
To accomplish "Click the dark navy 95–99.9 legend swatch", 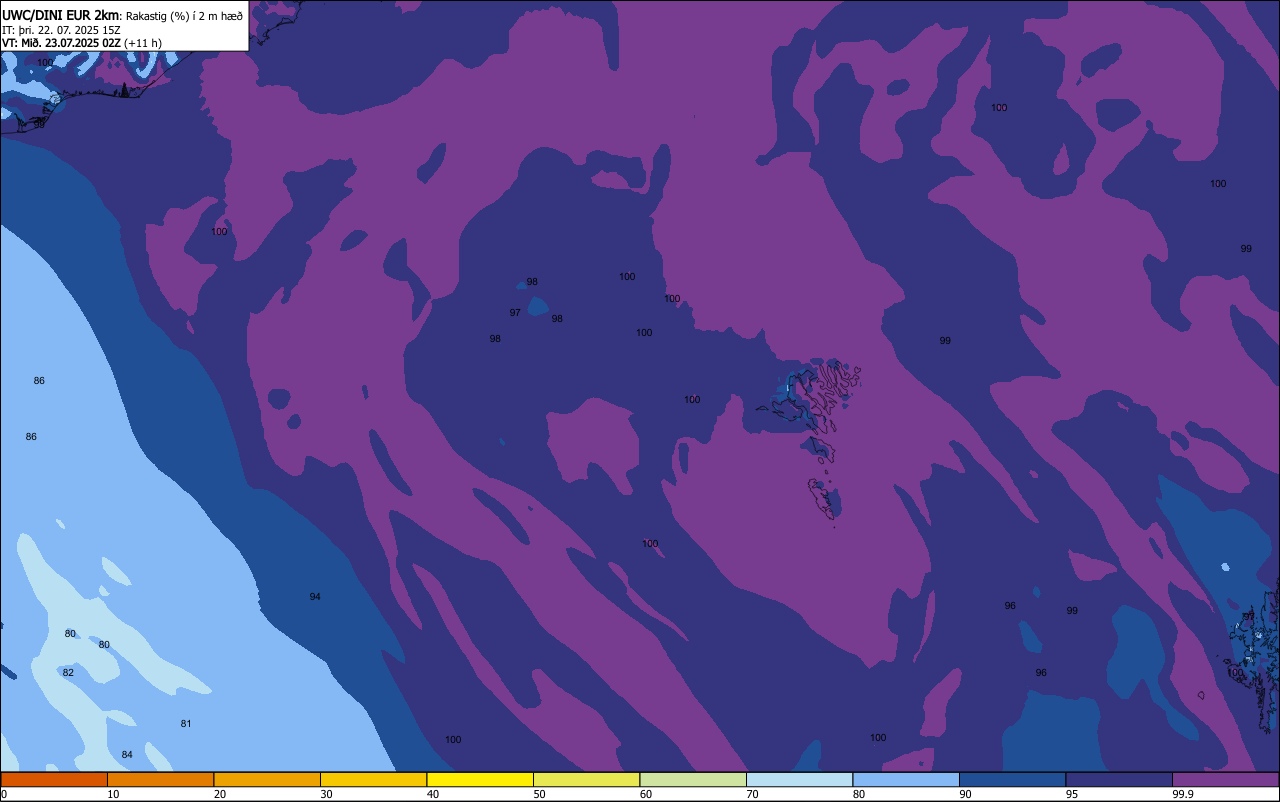I will tap(1119, 779).
